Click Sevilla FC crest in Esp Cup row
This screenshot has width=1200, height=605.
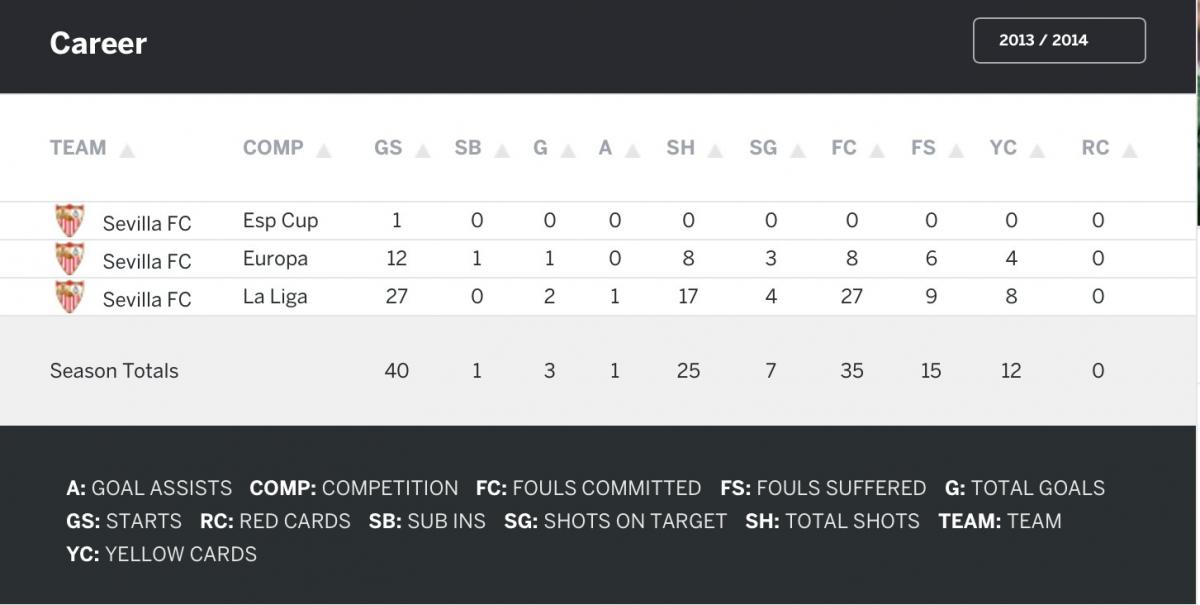(70, 221)
